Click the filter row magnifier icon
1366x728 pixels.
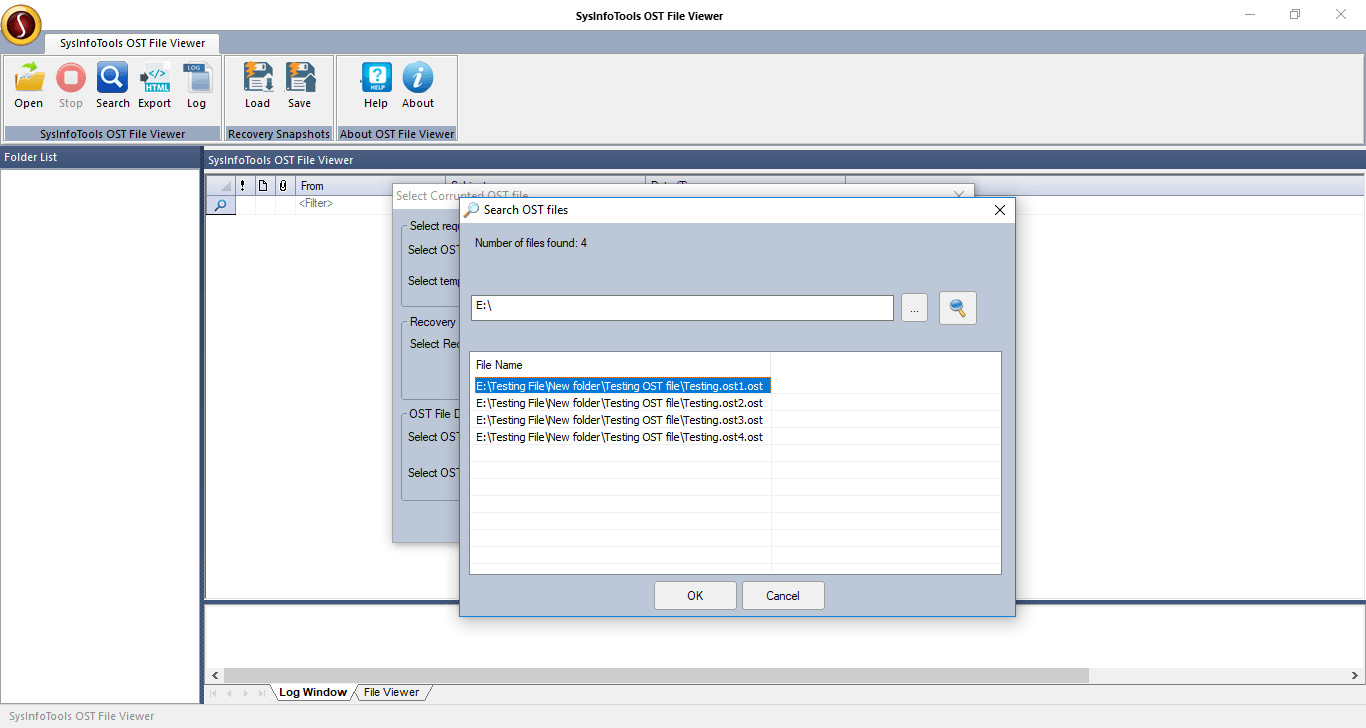[221, 204]
